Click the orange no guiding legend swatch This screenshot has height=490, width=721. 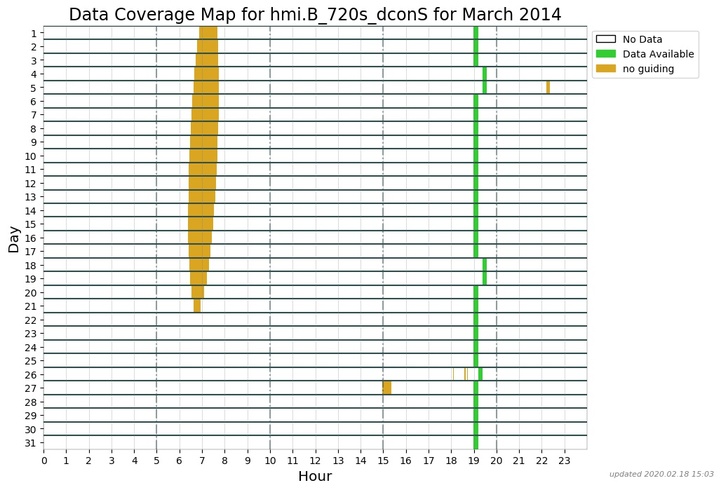[x=606, y=69]
